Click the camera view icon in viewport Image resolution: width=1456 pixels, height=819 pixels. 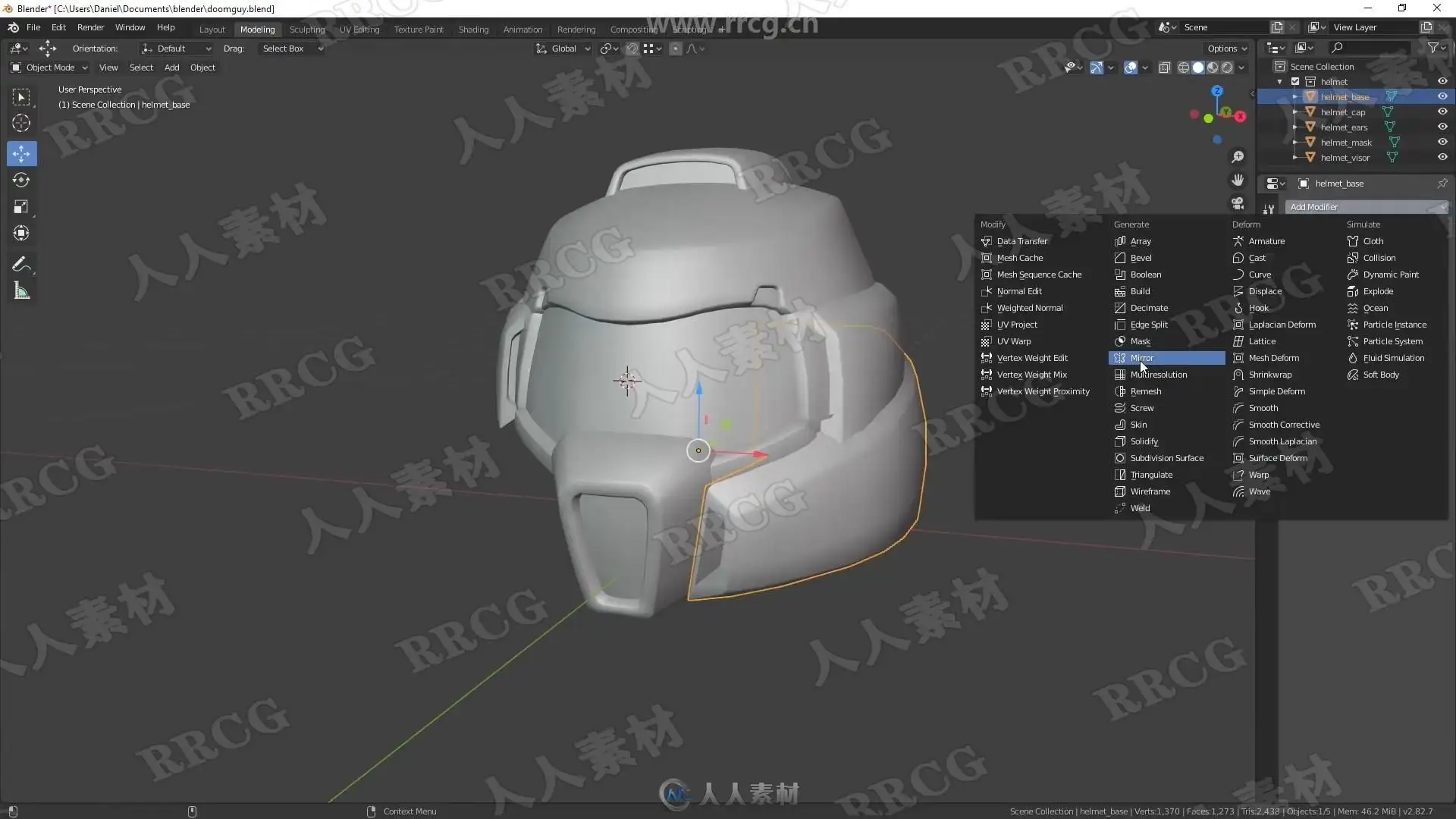[x=1238, y=203]
